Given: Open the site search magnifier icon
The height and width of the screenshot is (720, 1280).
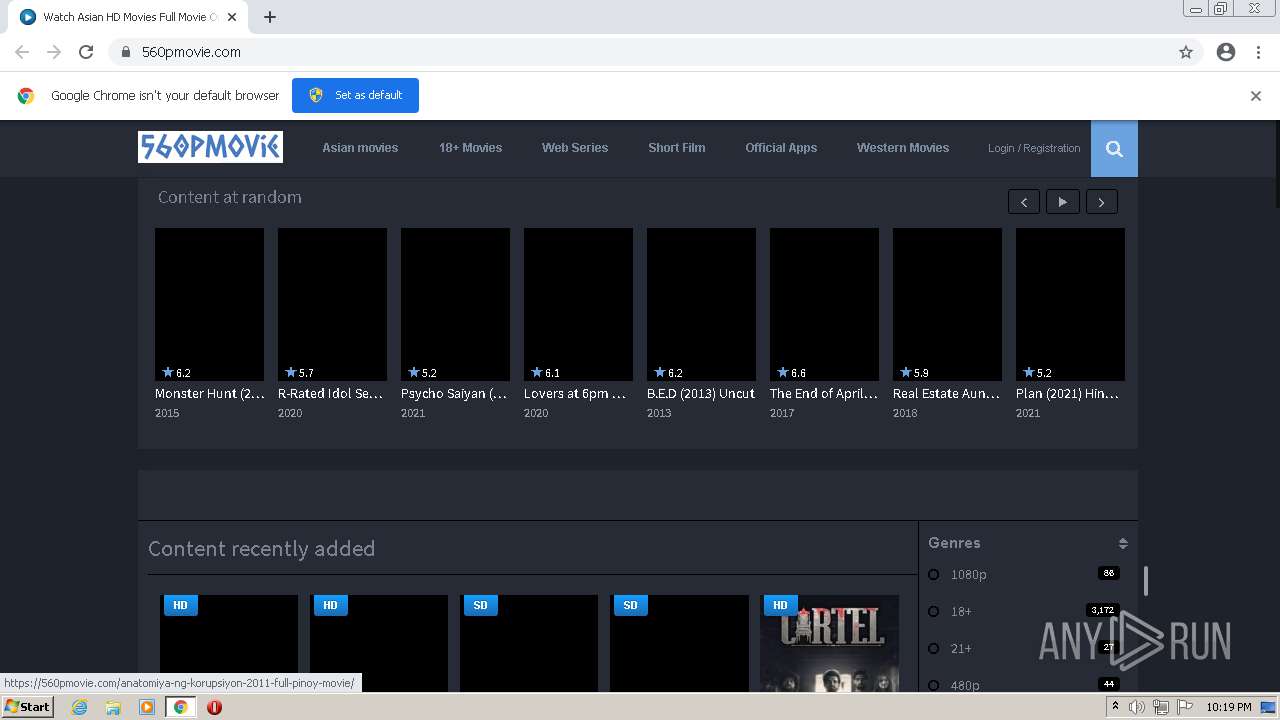Looking at the screenshot, I should click(1114, 149).
